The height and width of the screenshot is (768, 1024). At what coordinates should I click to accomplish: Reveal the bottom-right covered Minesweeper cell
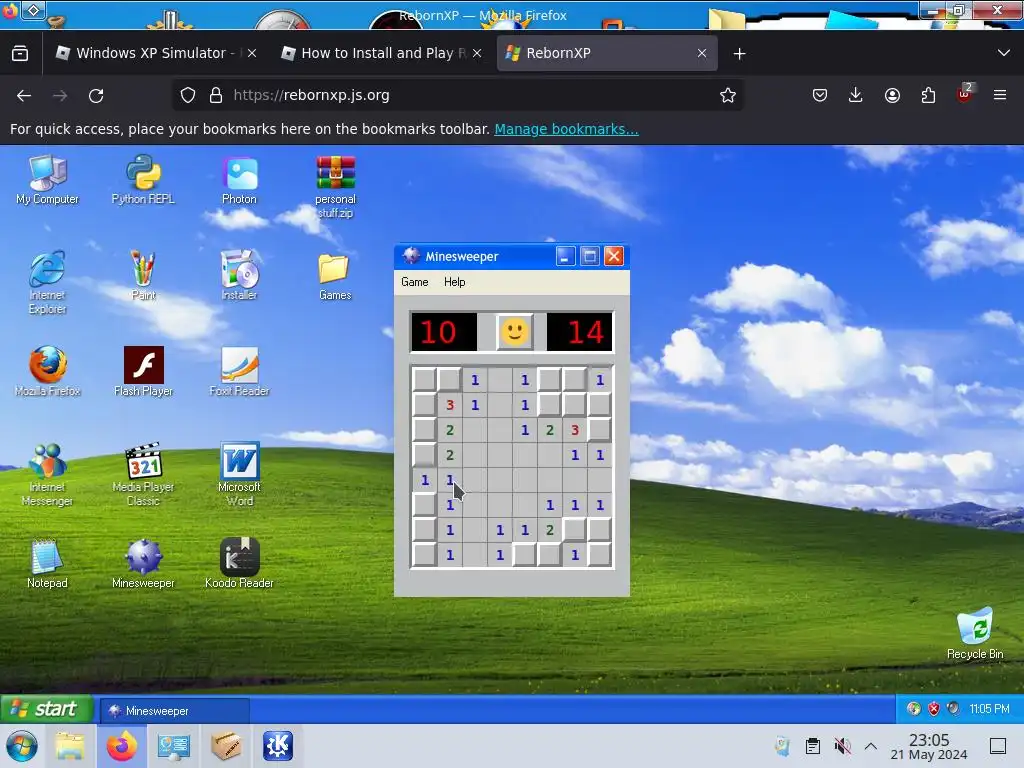point(600,555)
